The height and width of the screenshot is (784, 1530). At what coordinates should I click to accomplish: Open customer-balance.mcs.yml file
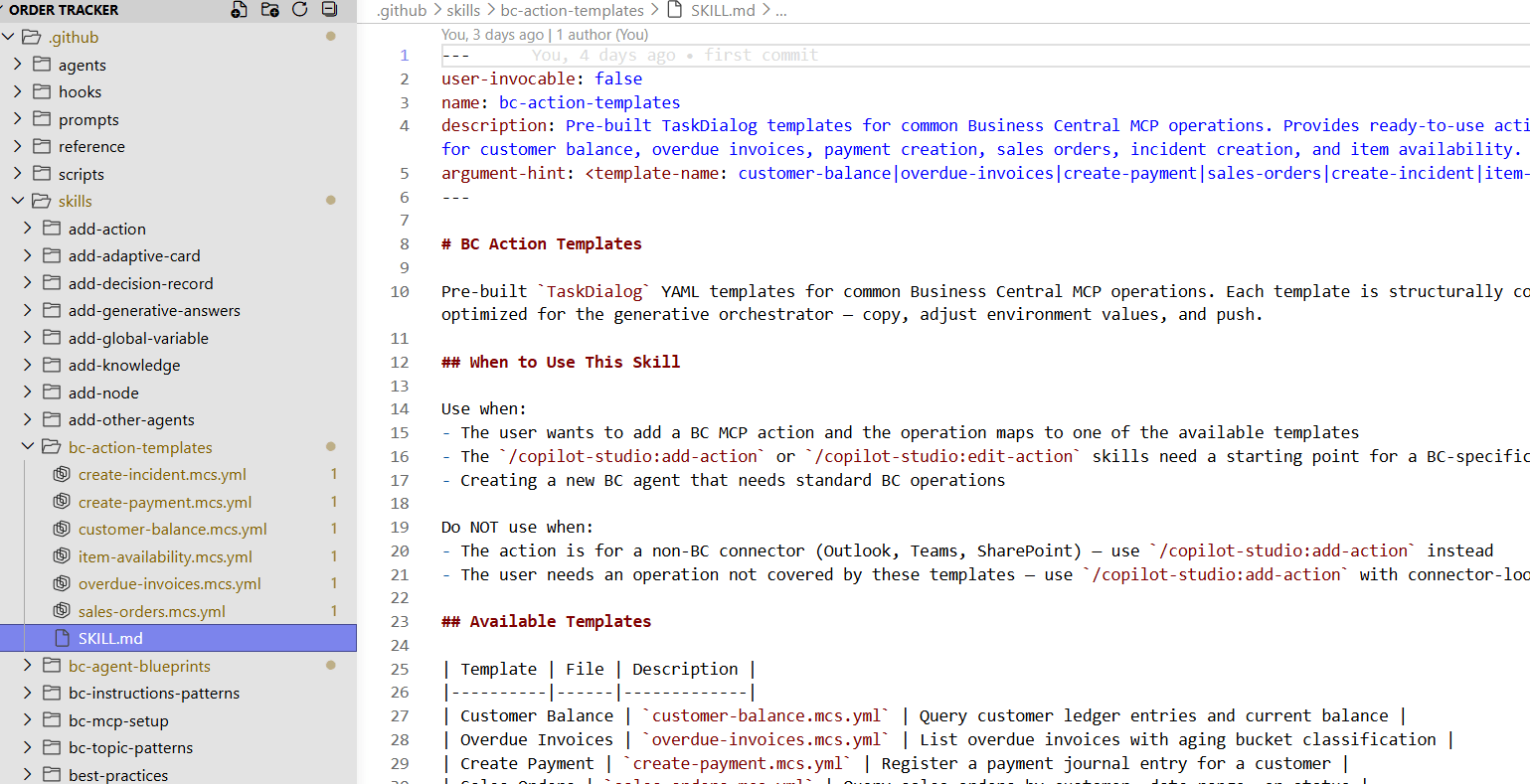point(172,530)
